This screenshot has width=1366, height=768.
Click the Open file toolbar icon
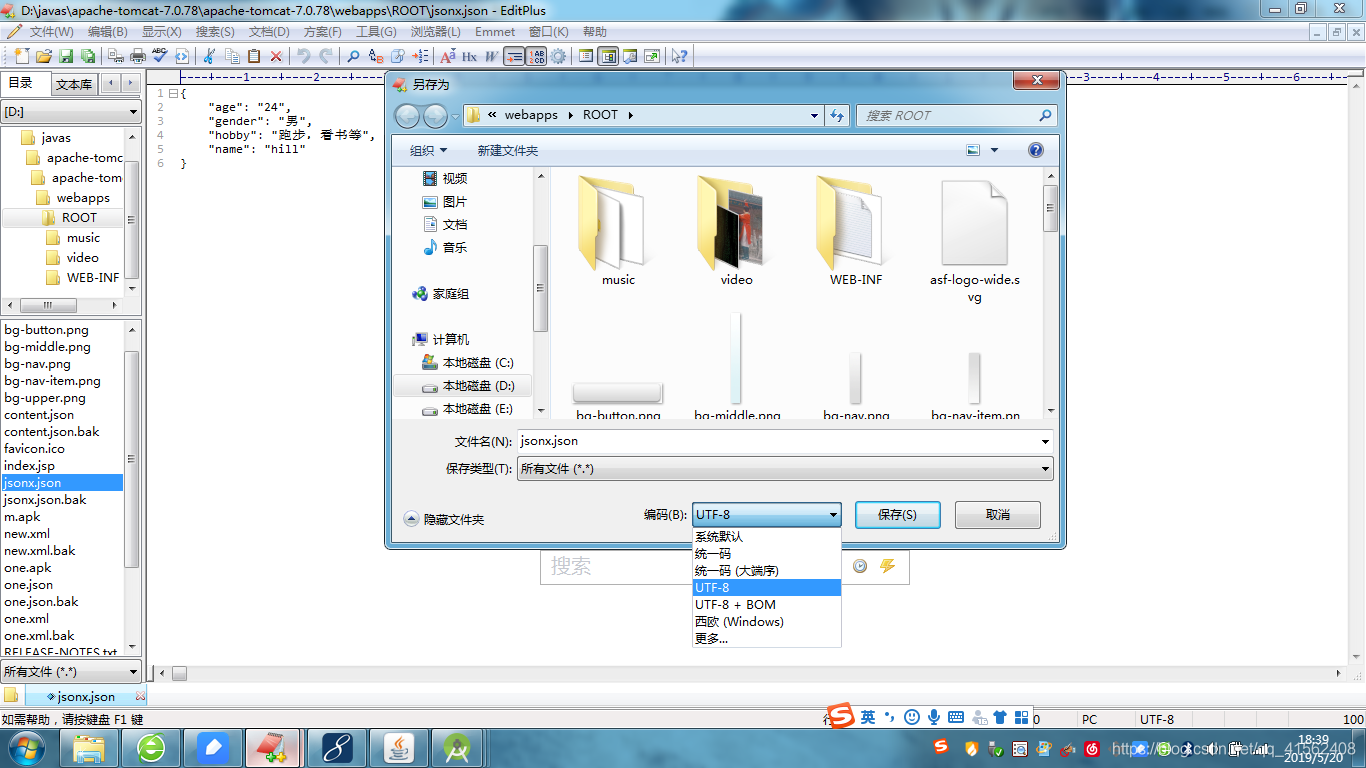45,56
